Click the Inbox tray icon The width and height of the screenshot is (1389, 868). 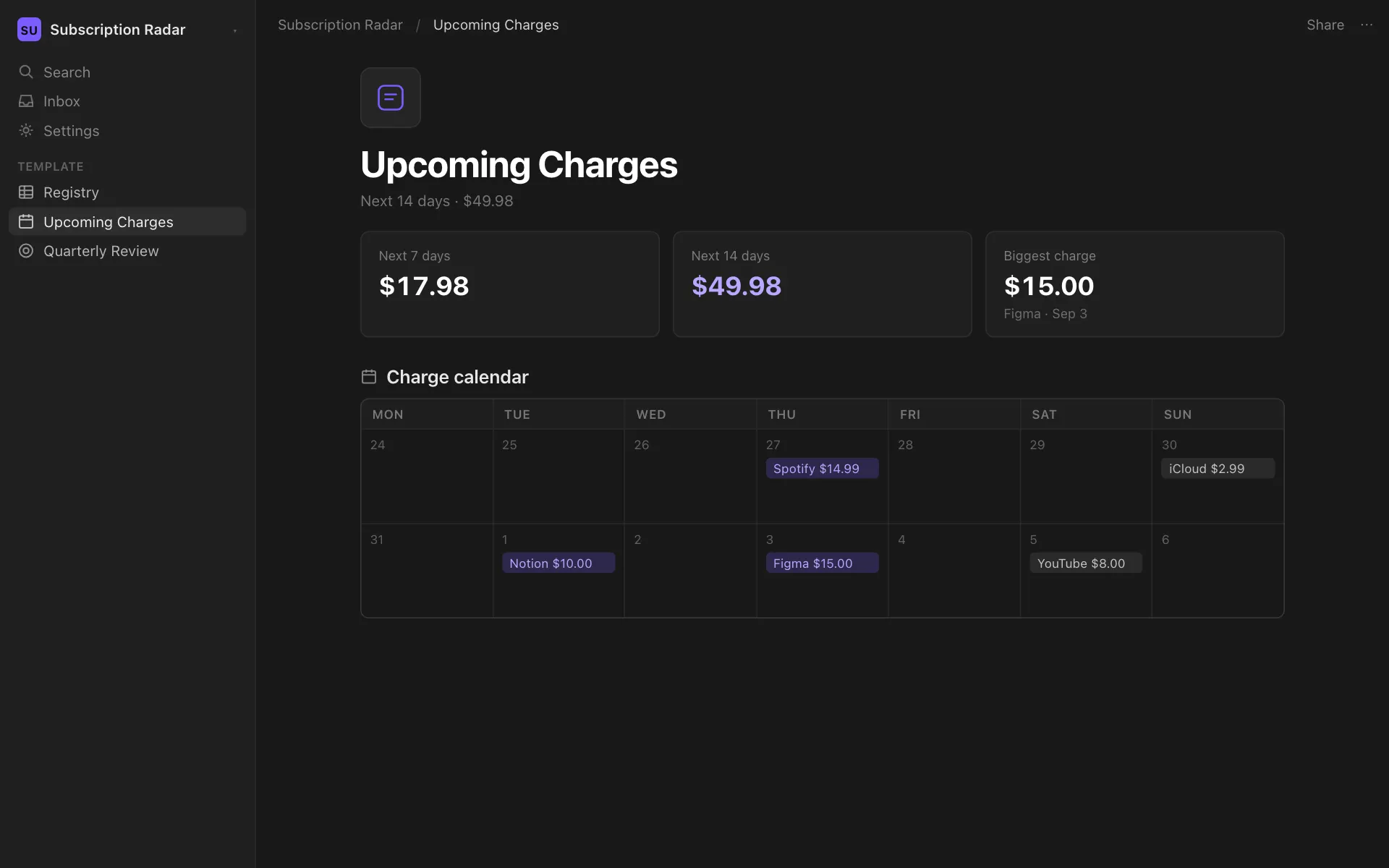pos(26,101)
